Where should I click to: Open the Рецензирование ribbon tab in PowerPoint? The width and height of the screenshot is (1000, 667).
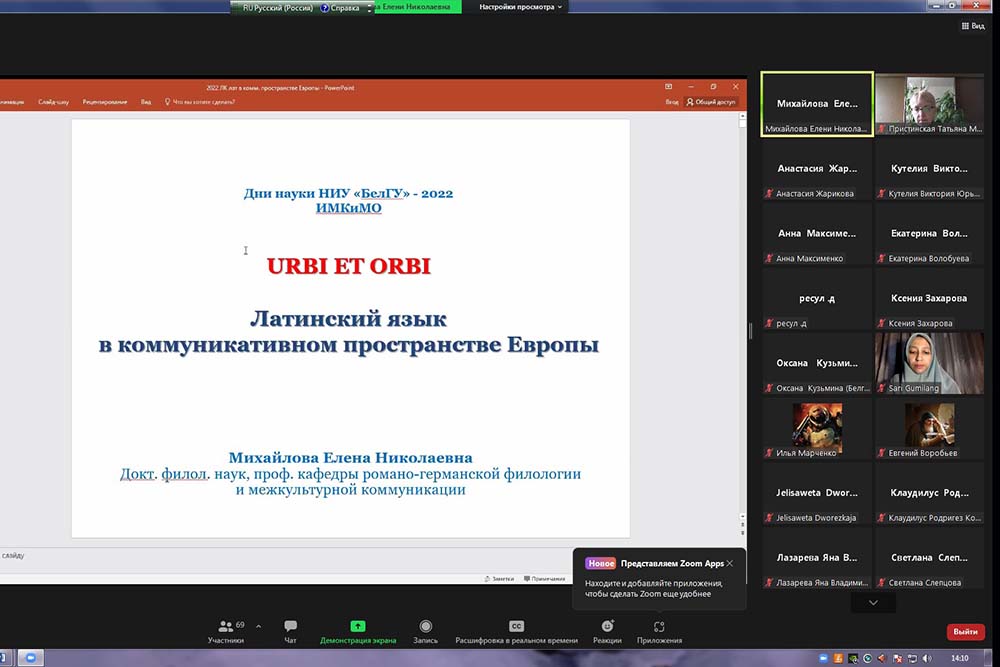[x=105, y=101]
